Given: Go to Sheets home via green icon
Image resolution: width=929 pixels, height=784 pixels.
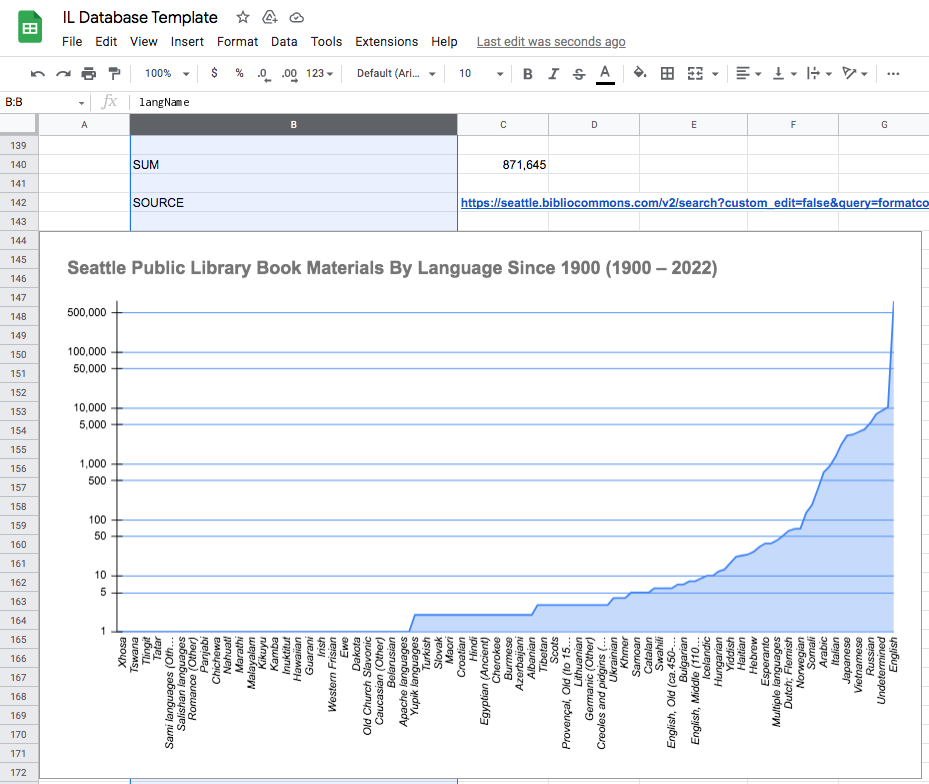Looking at the screenshot, I should (30, 27).
